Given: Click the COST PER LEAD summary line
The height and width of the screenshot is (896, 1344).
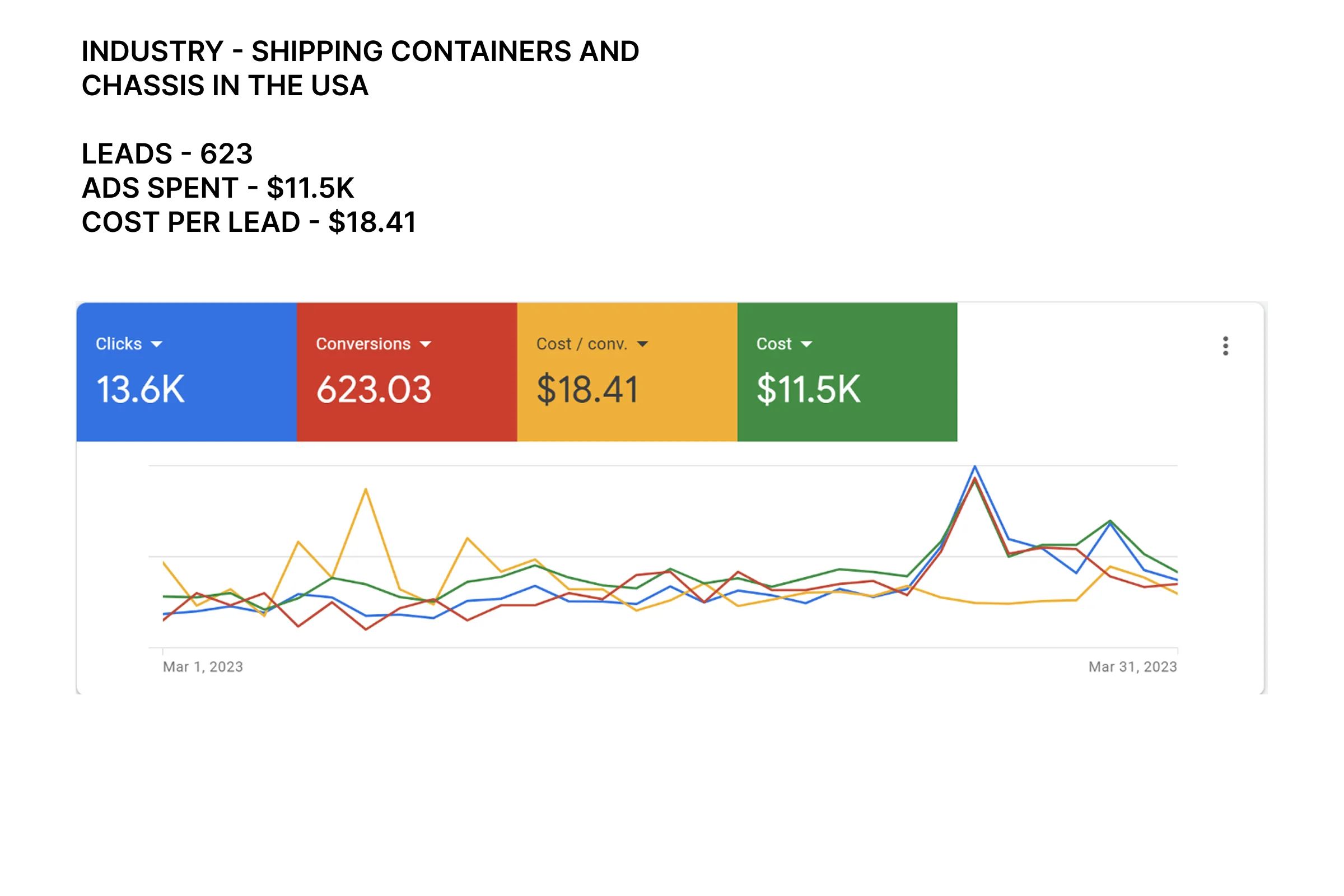Looking at the screenshot, I should tap(249, 222).
